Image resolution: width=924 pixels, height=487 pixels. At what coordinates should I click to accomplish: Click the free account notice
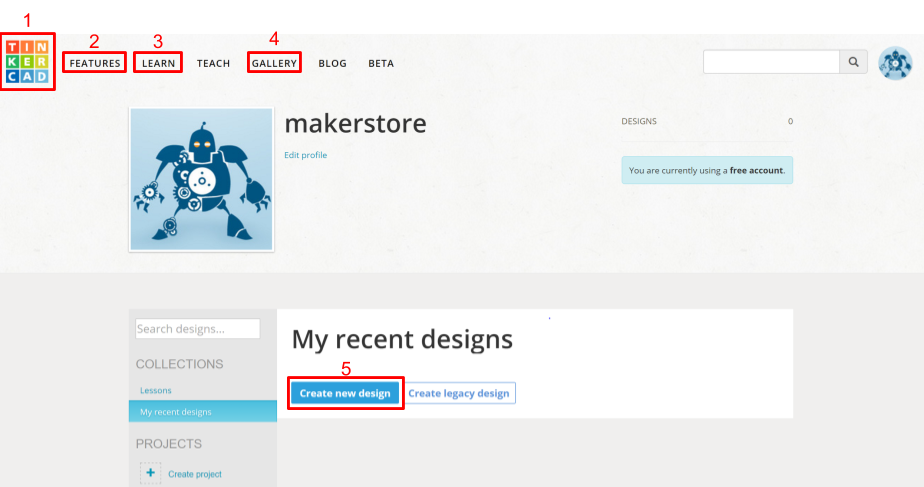(x=707, y=170)
